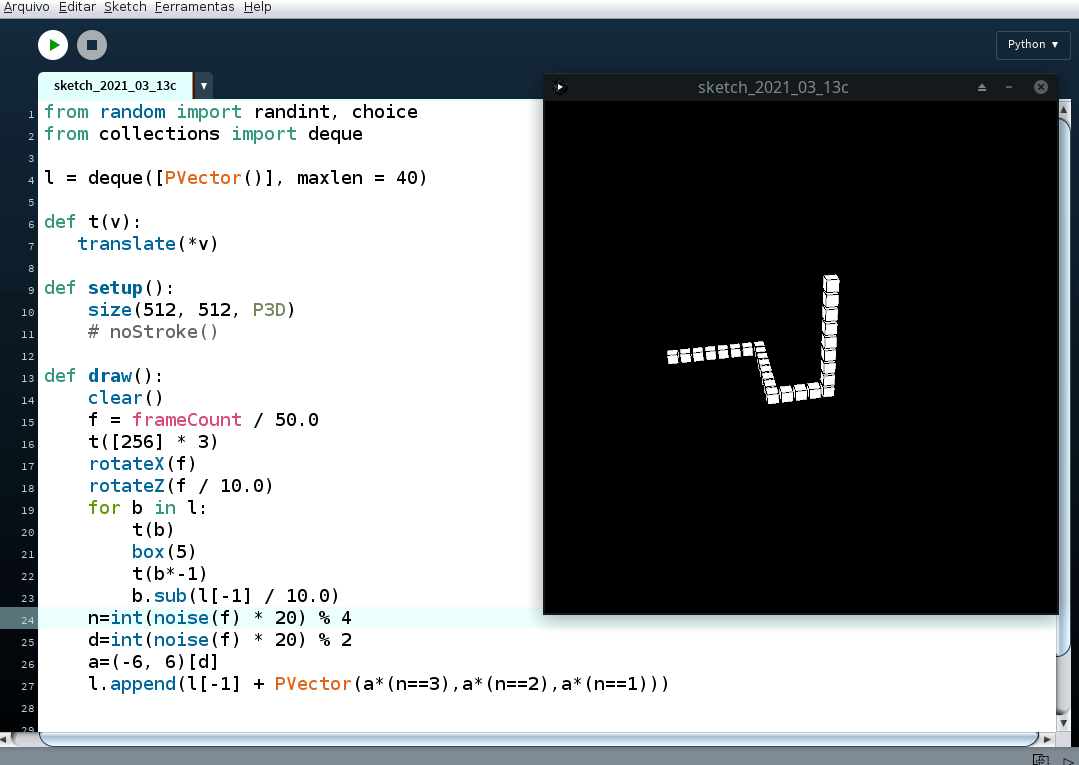
Task: Click the 'box(5)' line
Action: (164, 552)
